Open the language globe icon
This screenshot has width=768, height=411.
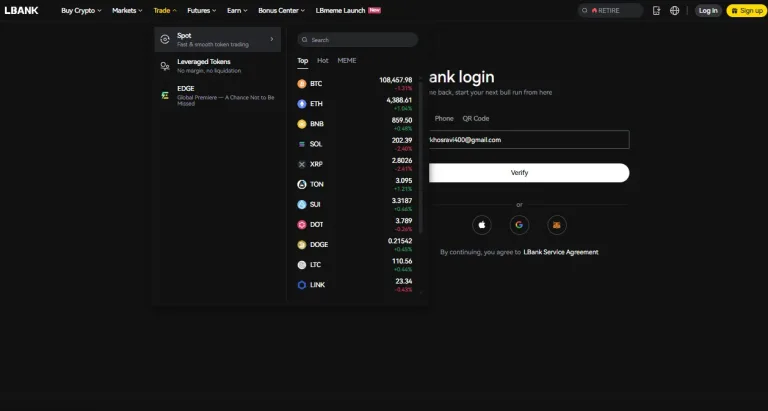pyautogui.click(x=674, y=10)
